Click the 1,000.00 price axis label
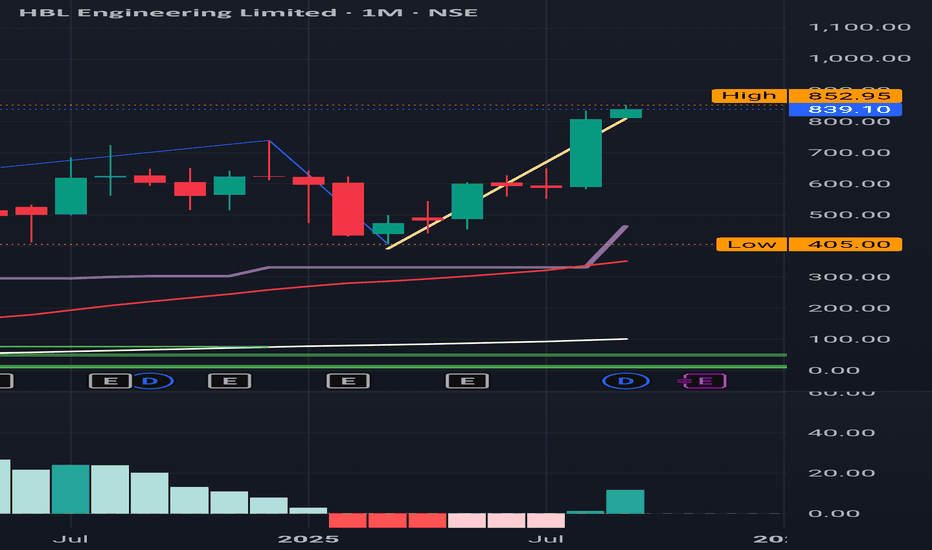 859,58
